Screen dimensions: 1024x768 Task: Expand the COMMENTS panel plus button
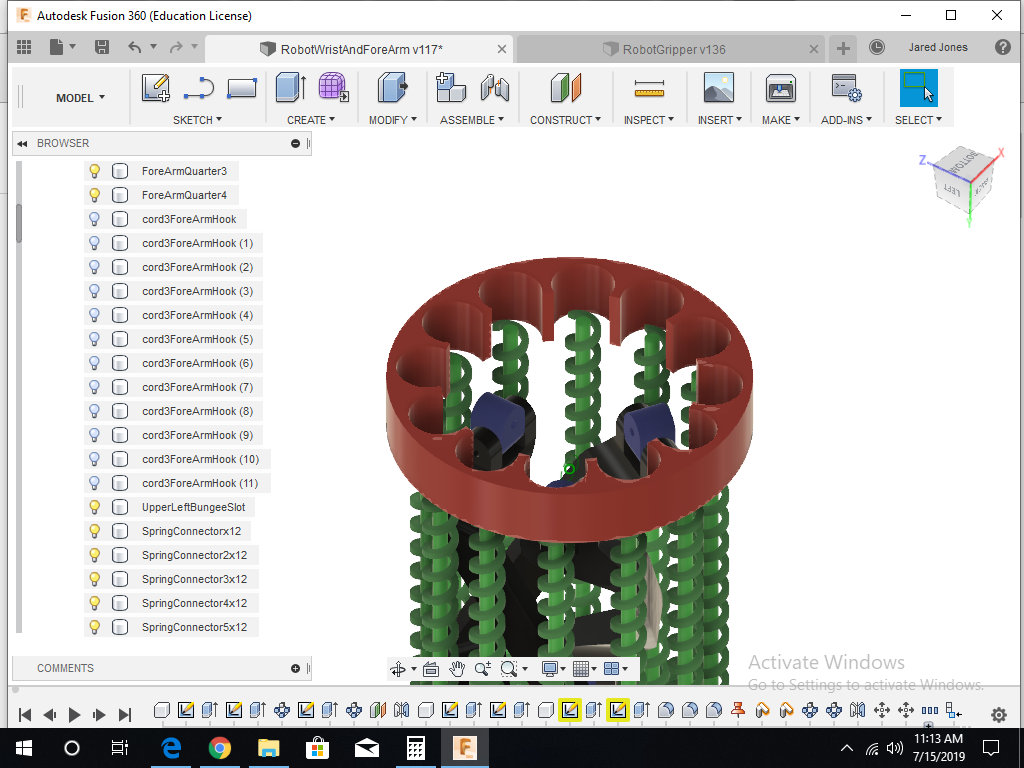click(295, 668)
